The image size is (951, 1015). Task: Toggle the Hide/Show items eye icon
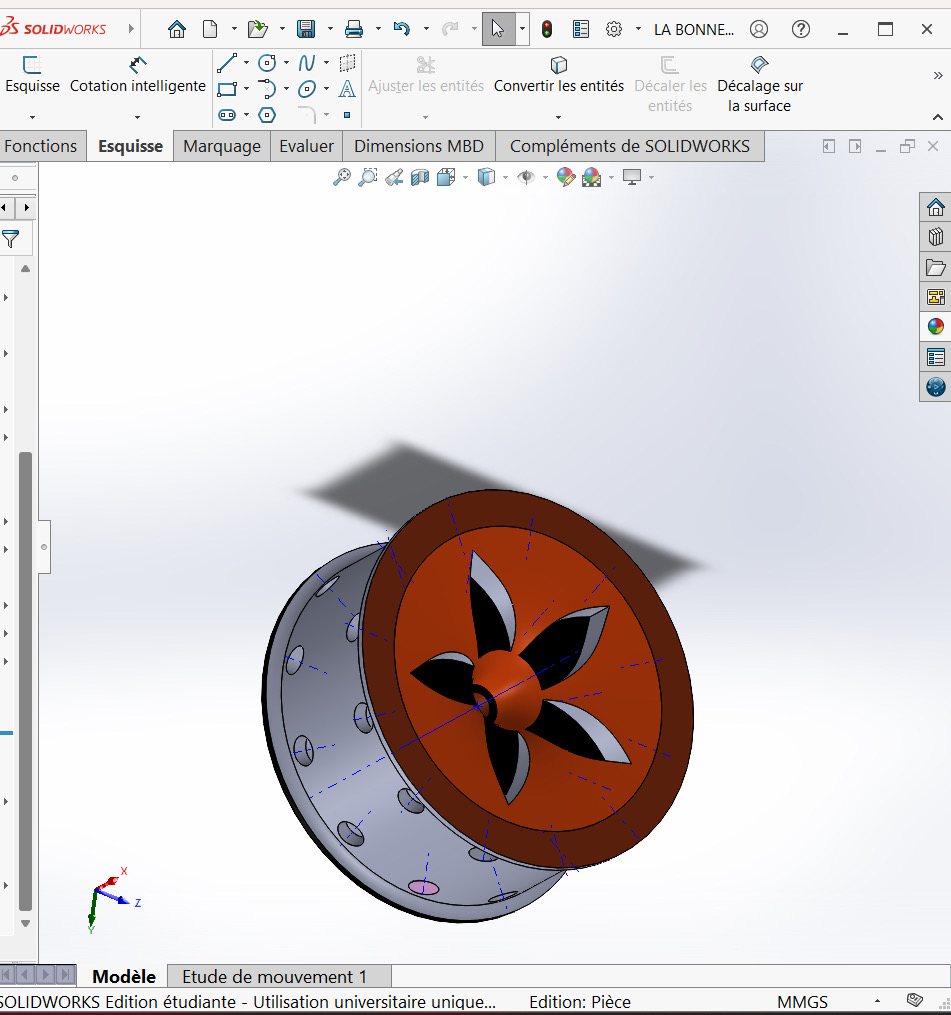tap(526, 177)
